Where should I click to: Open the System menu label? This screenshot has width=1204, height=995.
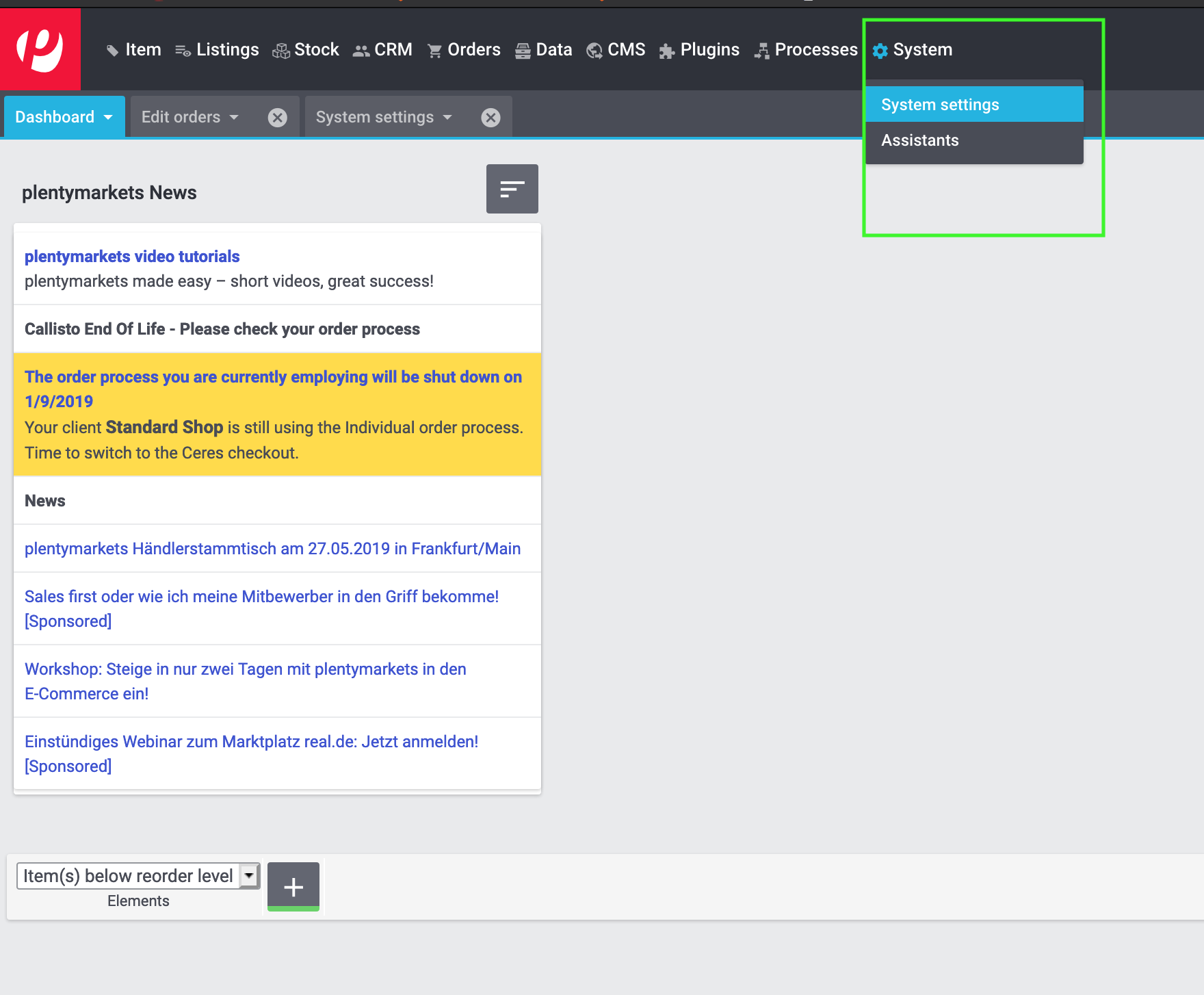[x=923, y=50]
